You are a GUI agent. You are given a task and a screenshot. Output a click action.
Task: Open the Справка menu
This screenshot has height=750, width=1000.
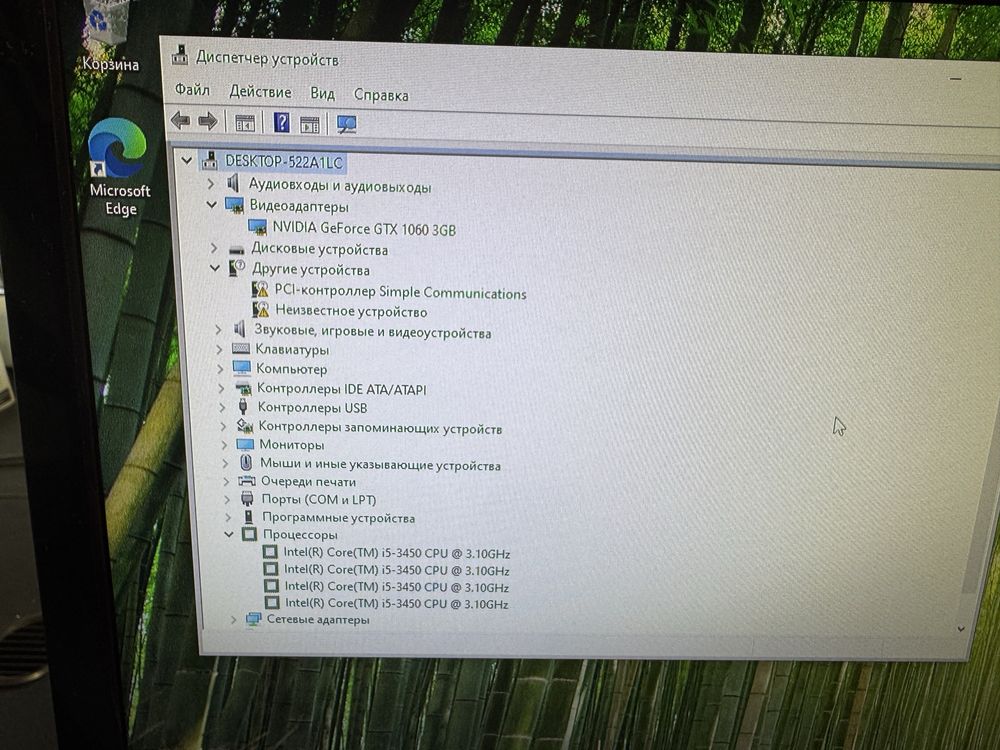click(381, 95)
